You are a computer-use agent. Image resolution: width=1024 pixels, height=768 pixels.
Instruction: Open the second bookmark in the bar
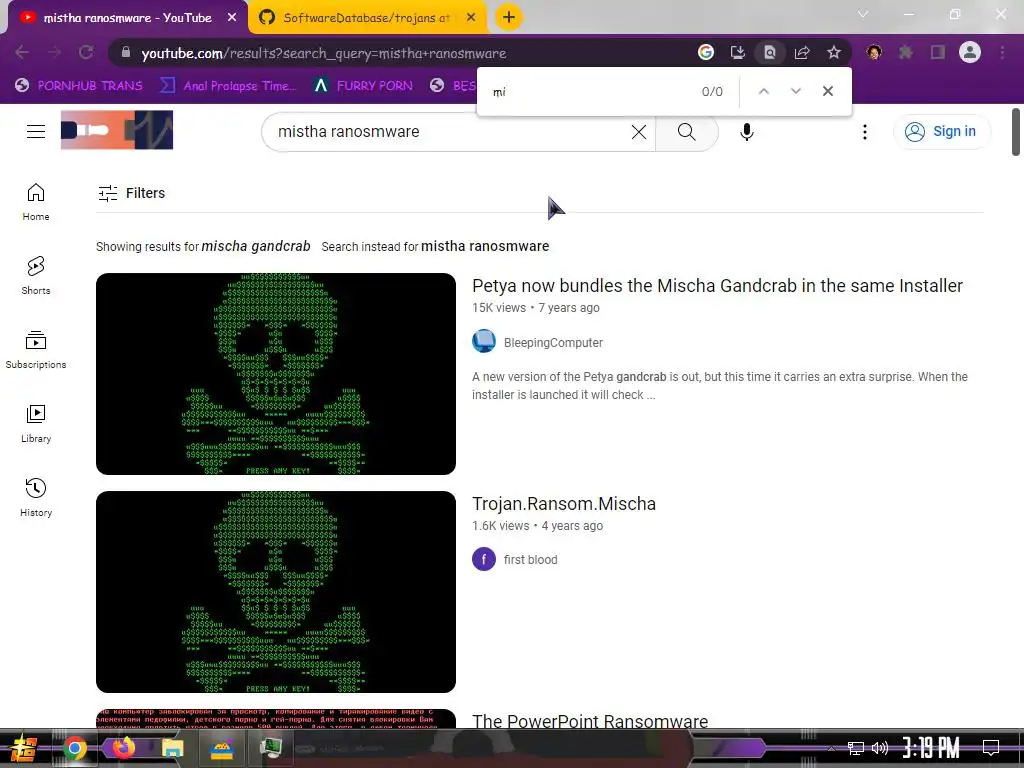(x=228, y=86)
